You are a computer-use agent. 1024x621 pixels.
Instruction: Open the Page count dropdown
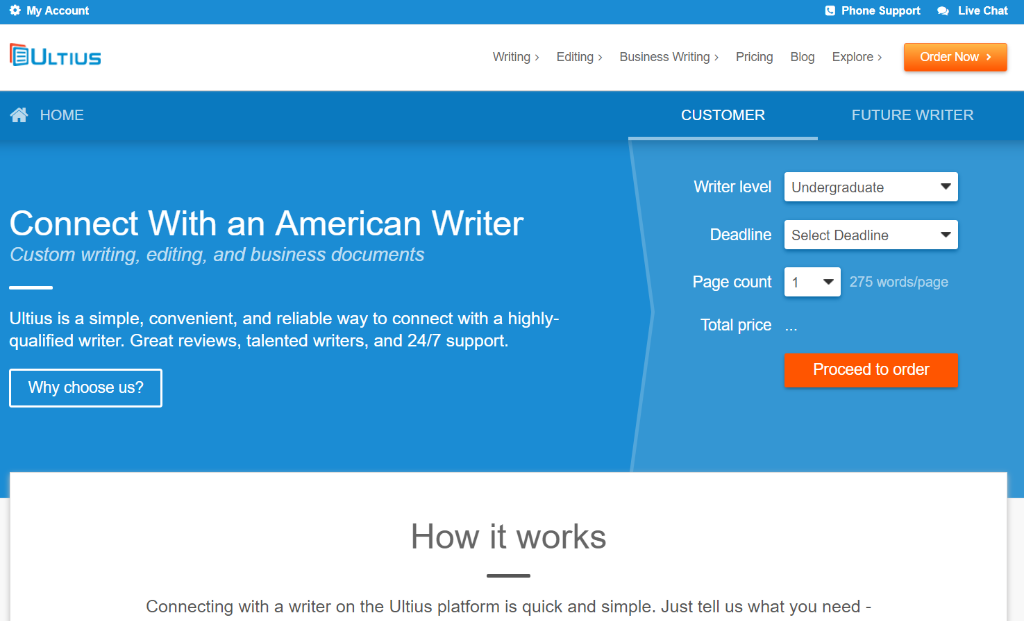812,282
